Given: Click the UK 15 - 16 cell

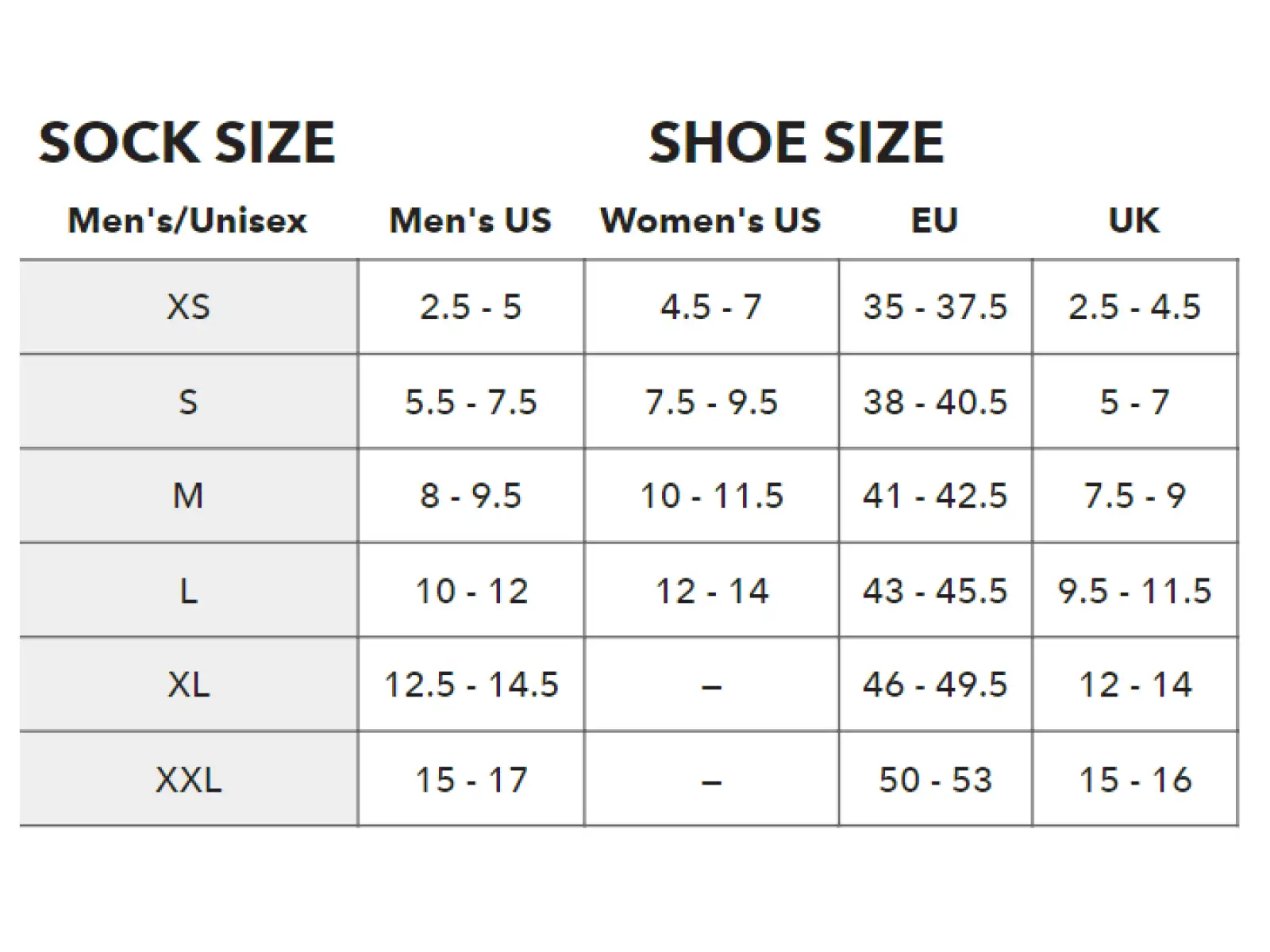Looking at the screenshot, I should tap(1135, 779).
